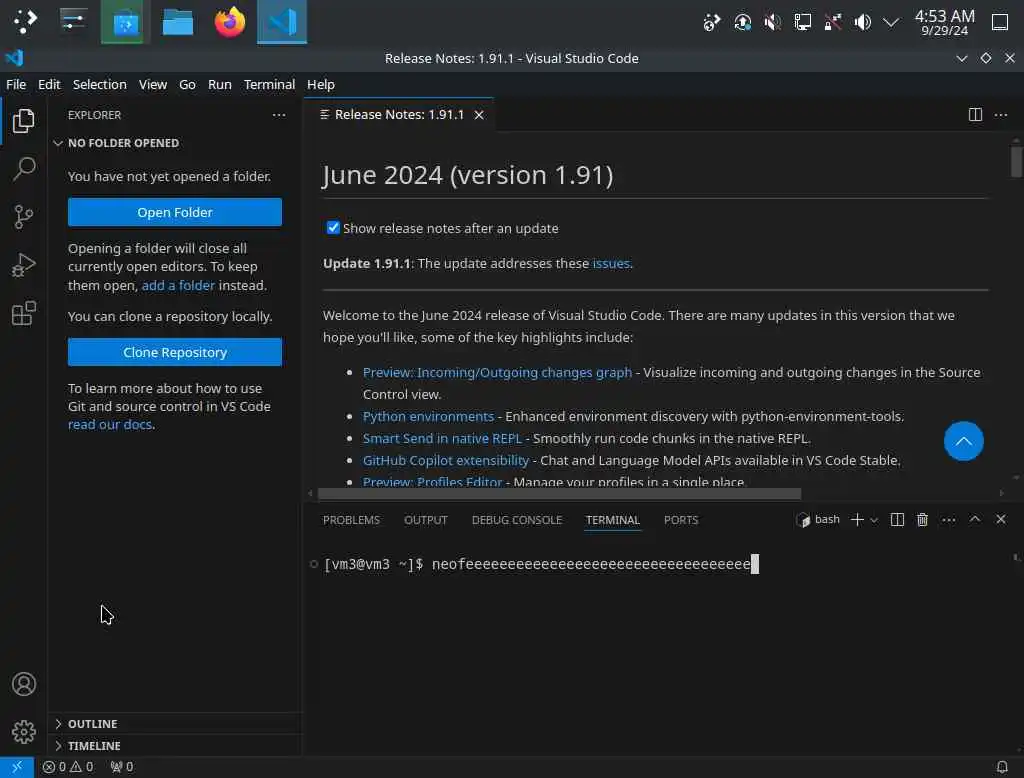
Task: Switch to the Debug Console tab
Action: (517, 520)
